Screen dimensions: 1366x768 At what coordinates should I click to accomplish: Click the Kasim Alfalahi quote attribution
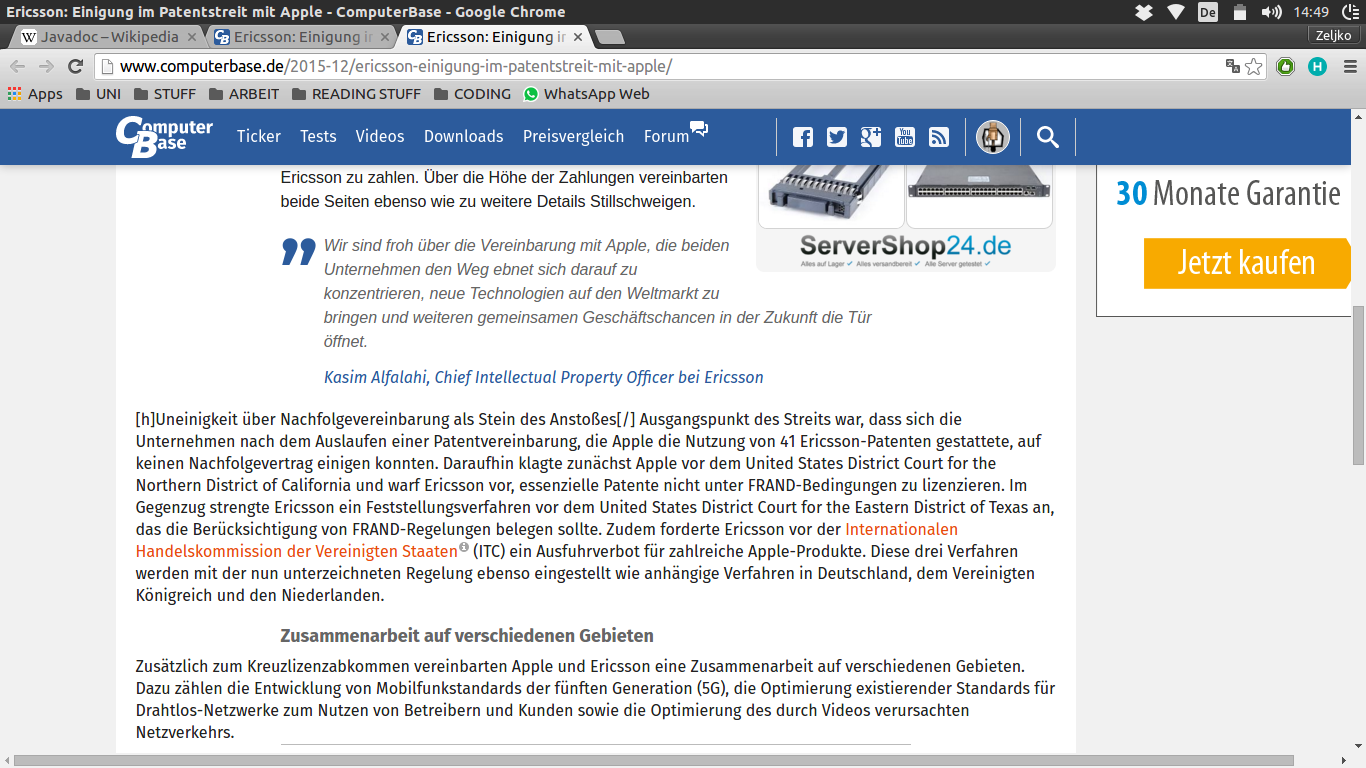click(543, 377)
